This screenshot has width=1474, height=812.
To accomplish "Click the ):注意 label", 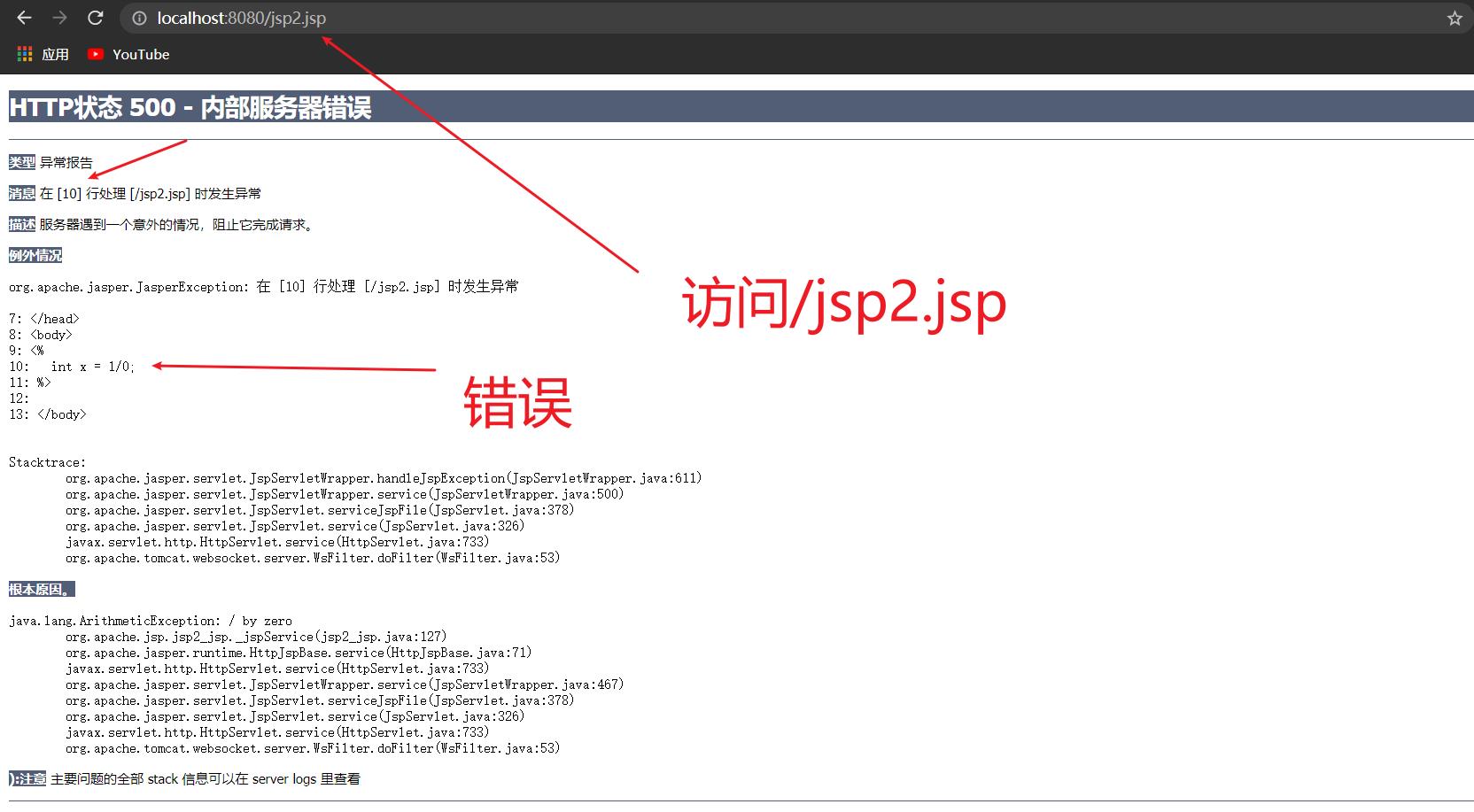I will click(27, 779).
